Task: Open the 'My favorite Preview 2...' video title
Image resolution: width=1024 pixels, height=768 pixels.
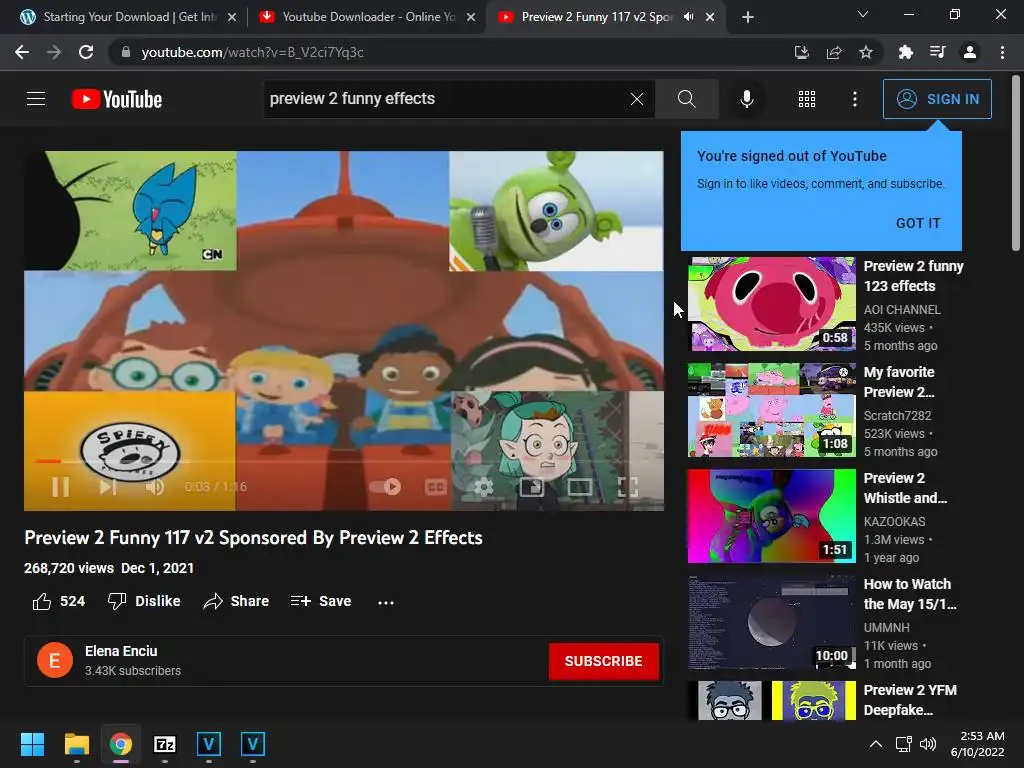Action: (899, 382)
